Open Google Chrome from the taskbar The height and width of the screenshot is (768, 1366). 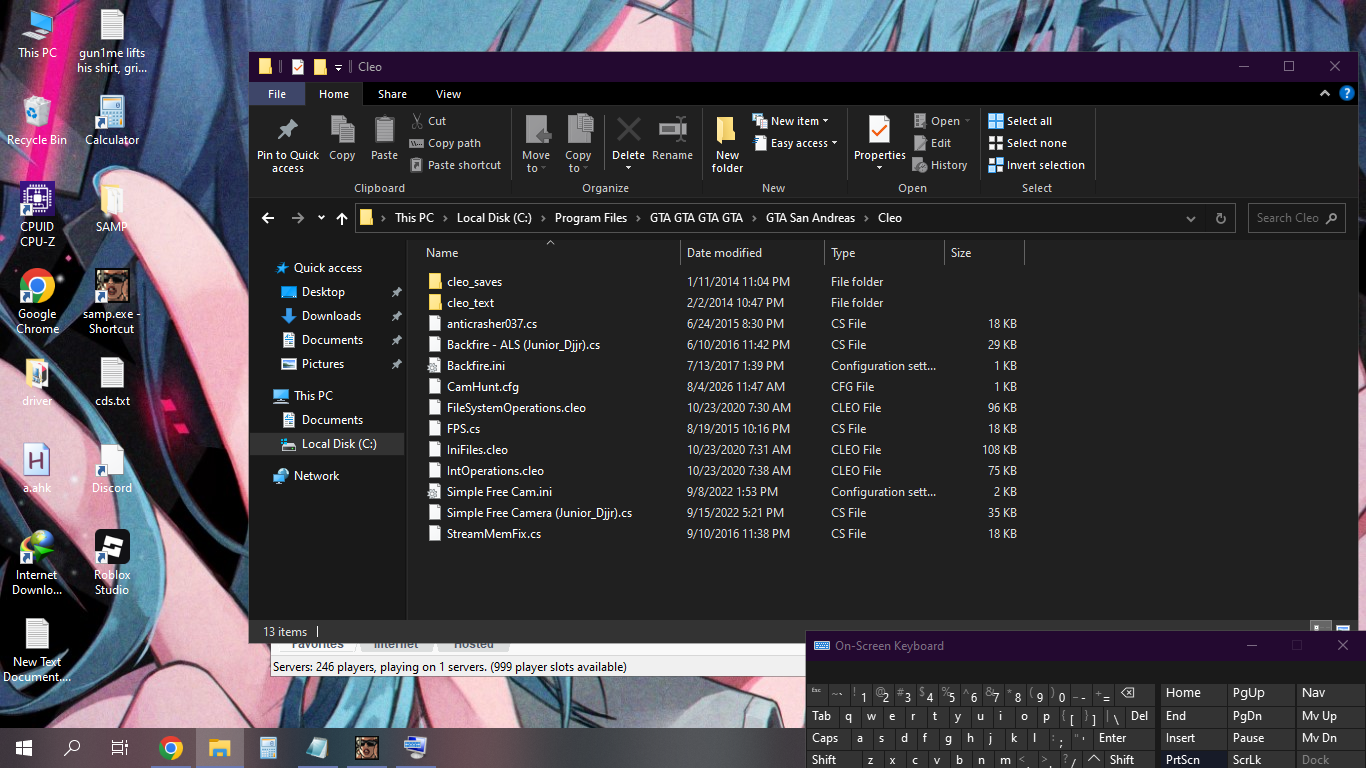point(171,747)
